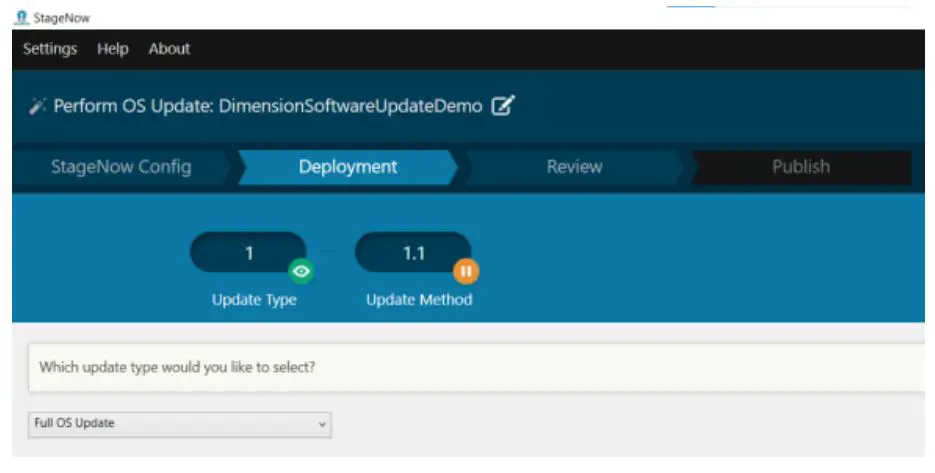Switch to the Review step

574,167
